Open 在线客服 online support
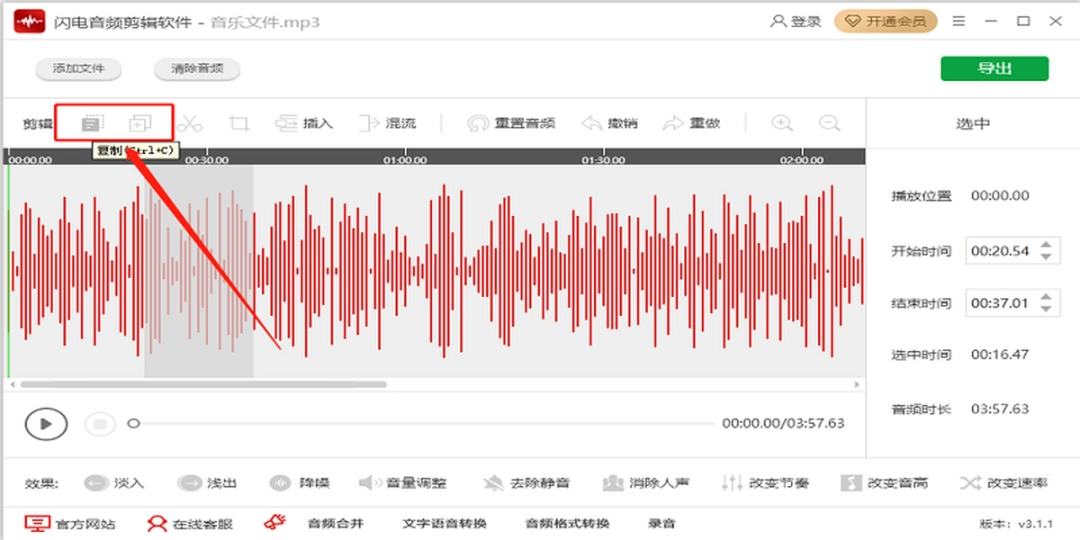The width and height of the screenshot is (1080, 540). tap(190, 523)
